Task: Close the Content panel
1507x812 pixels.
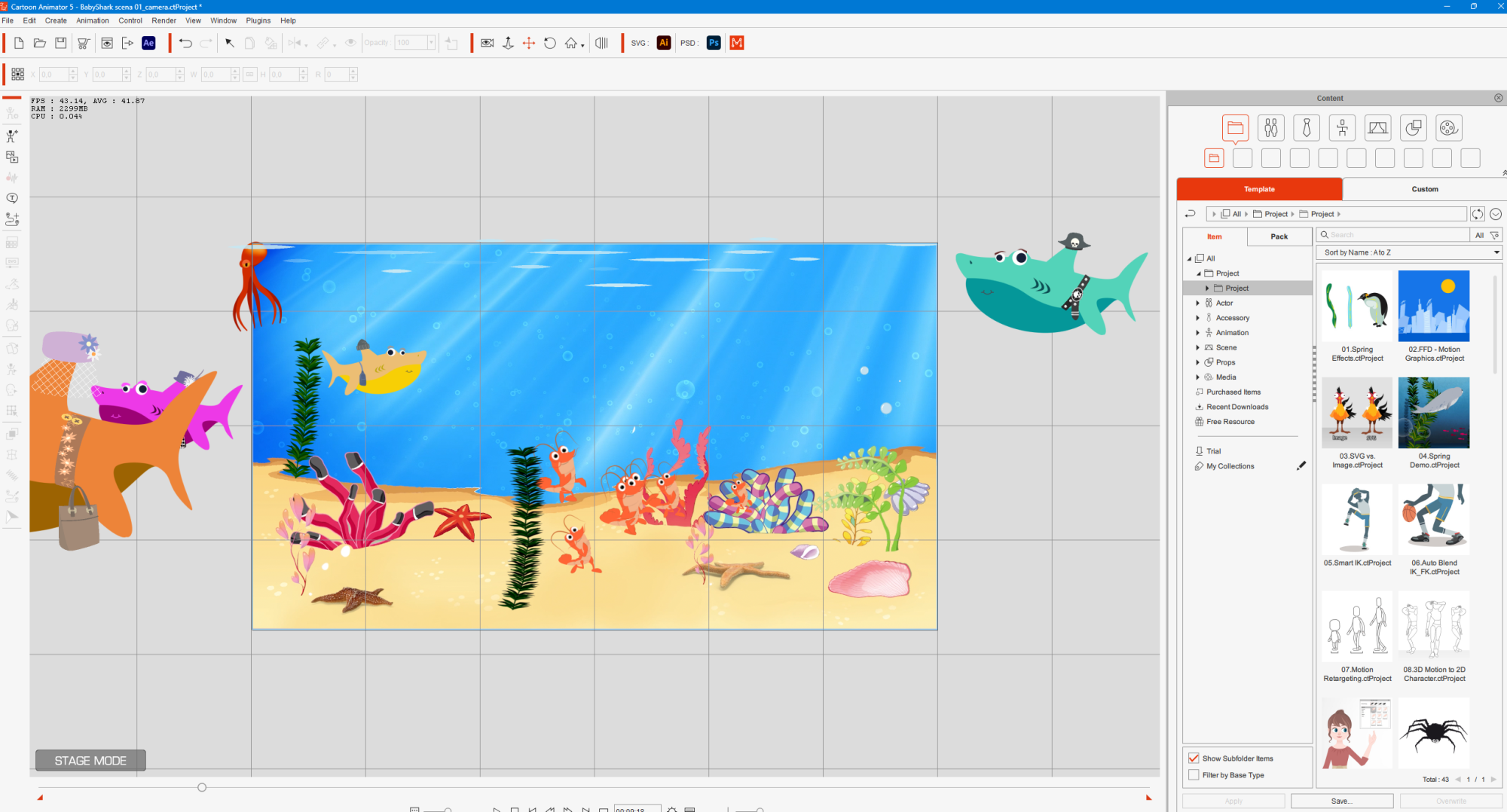Action: click(1498, 98)
